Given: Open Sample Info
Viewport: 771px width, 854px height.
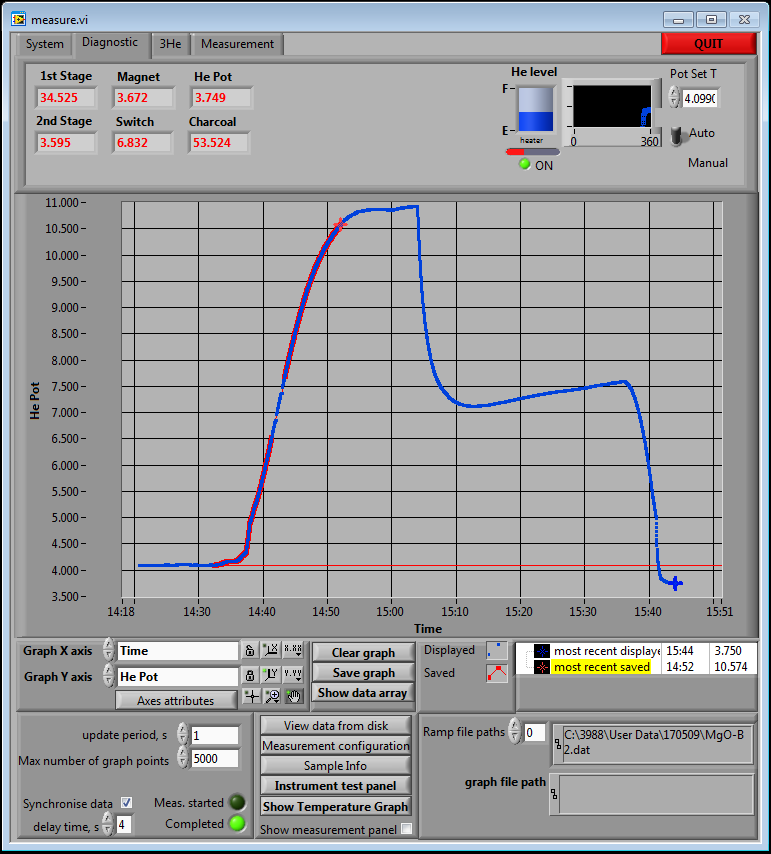Looking at the screenshot, I should pyautogui.click(x=336, y=766).
